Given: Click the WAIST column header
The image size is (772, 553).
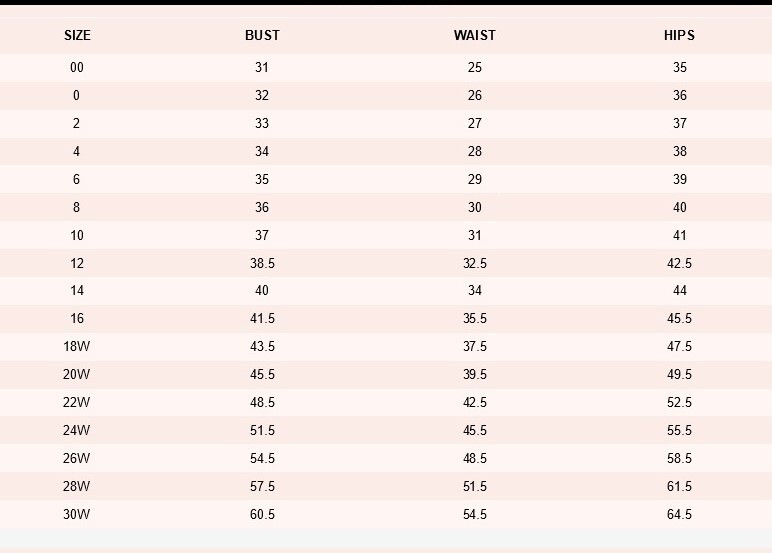Looking at the screenshot, I should (x=475, y=35).
